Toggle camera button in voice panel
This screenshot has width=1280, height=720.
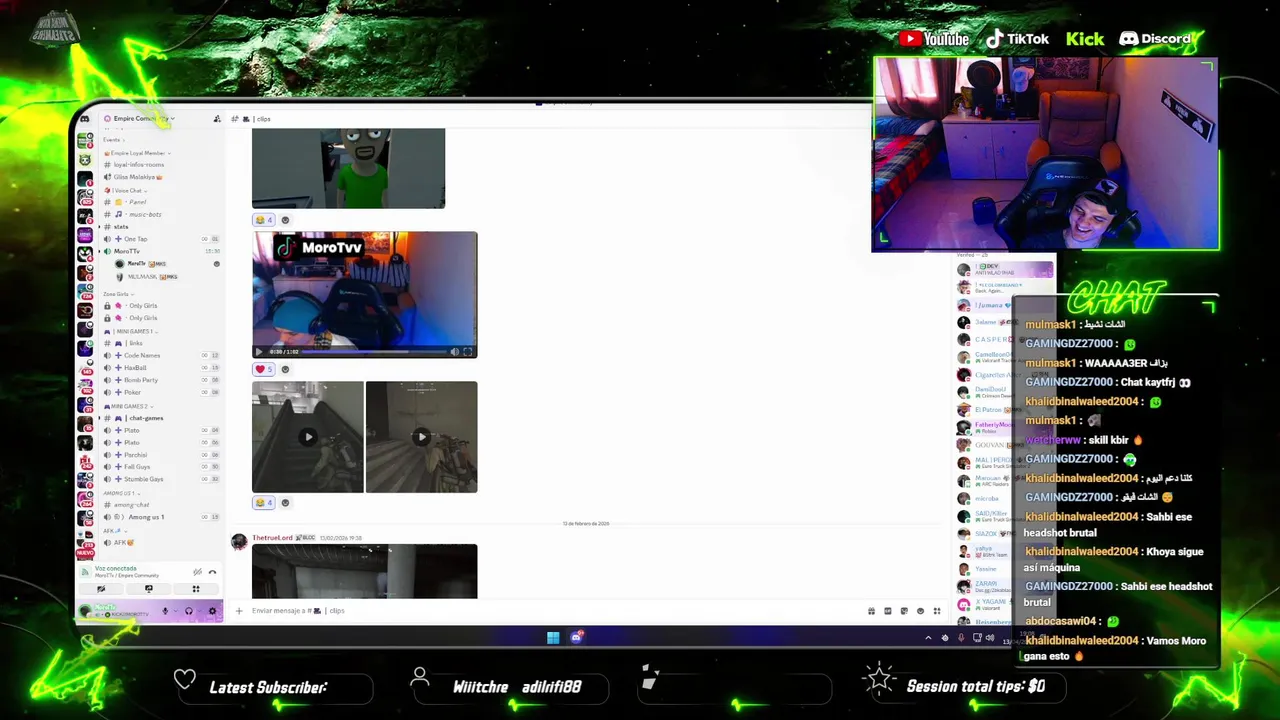(101, 589)
